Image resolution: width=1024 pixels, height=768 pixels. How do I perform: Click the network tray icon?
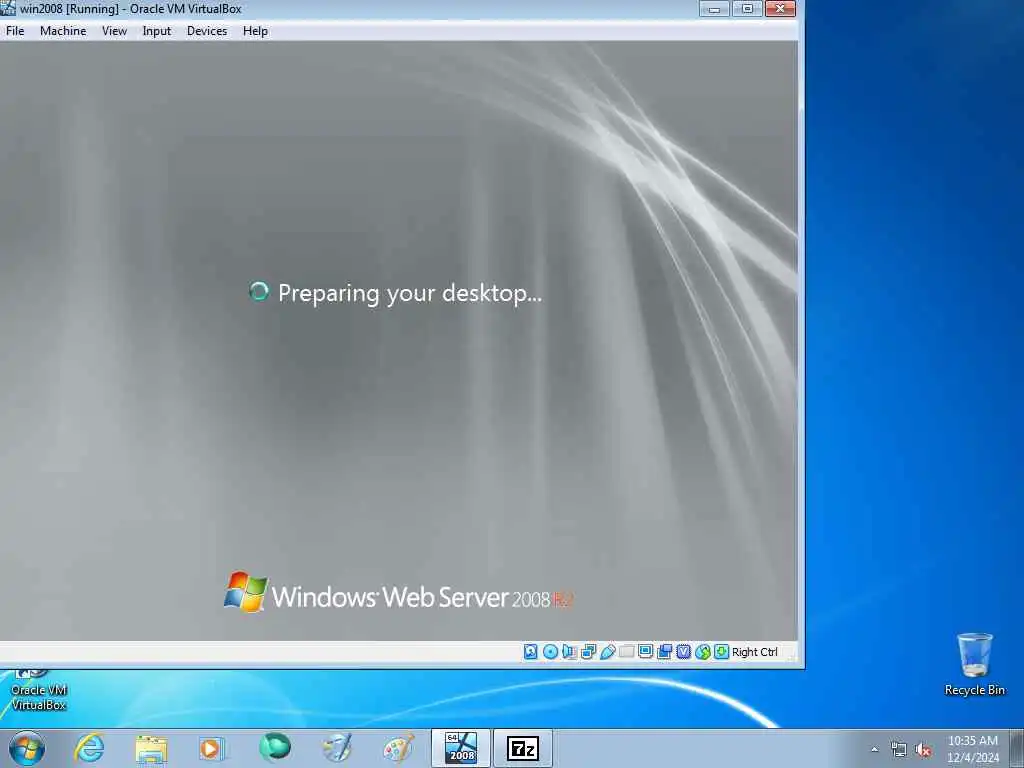[899, 749]
